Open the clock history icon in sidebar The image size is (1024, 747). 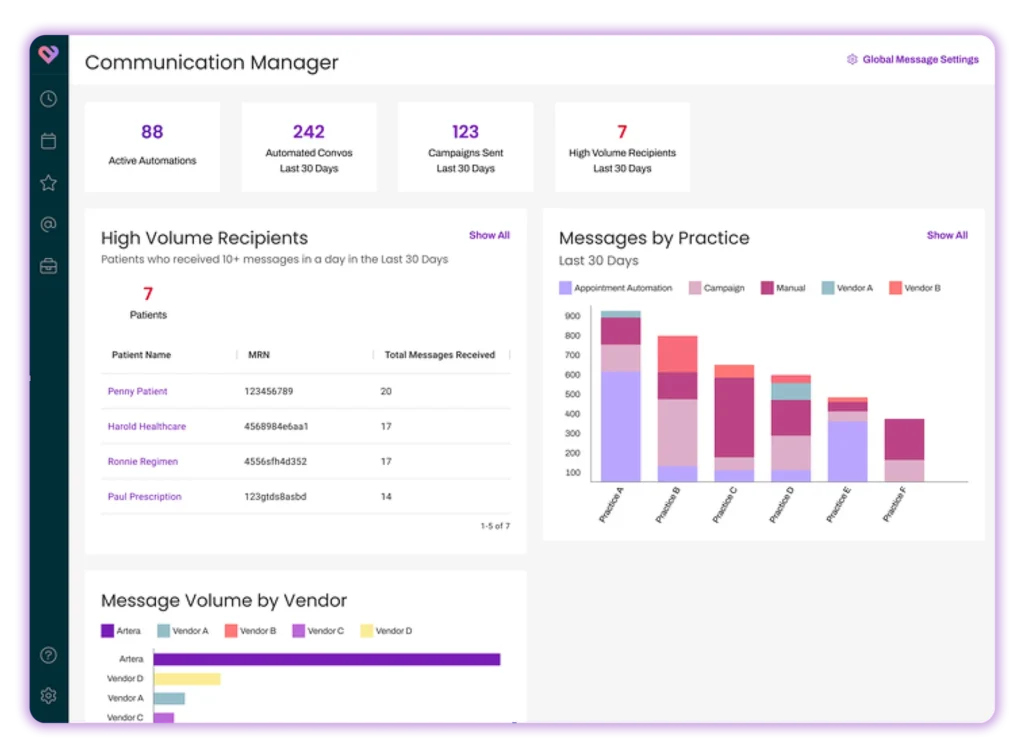click(x=48, y=99)
